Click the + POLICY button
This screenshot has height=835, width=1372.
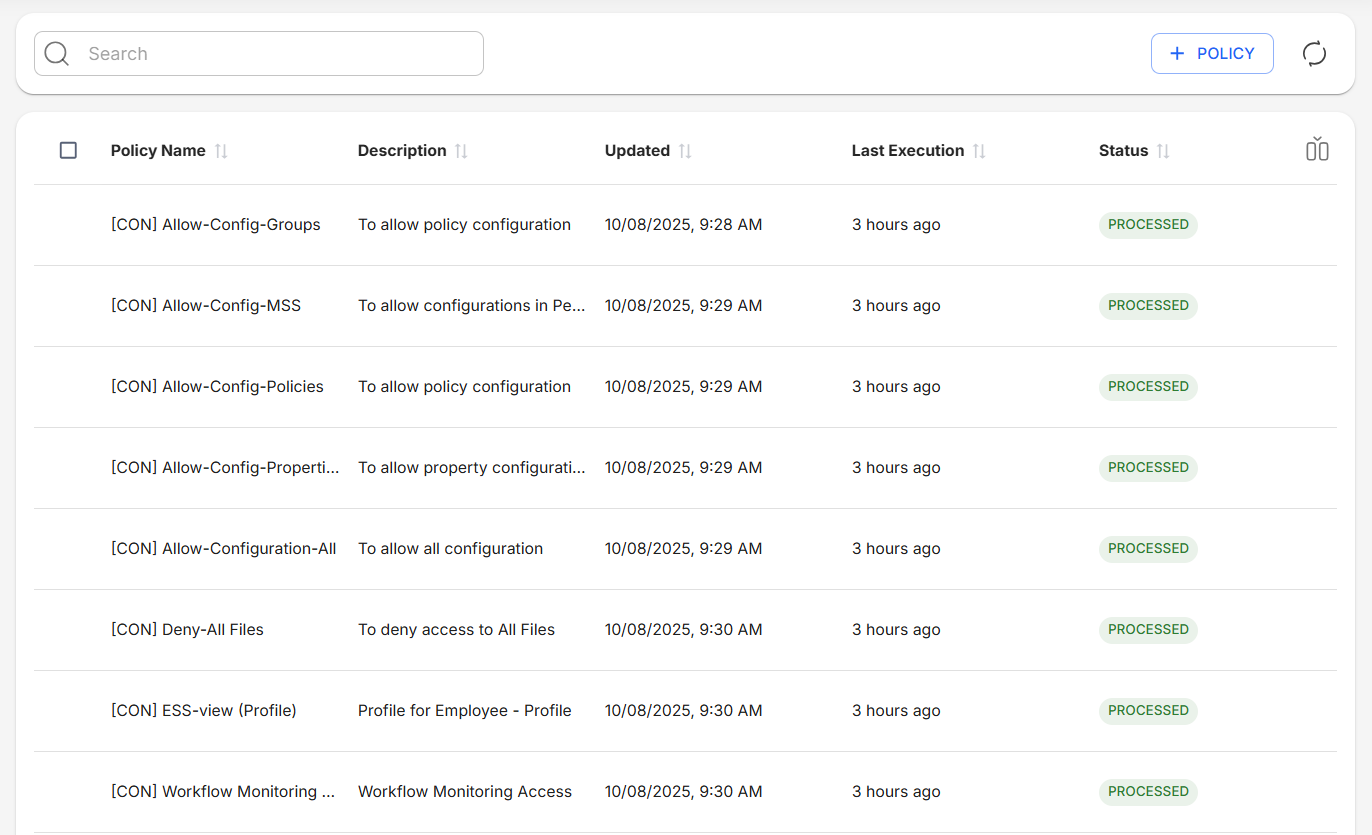tap(1211, 54)
